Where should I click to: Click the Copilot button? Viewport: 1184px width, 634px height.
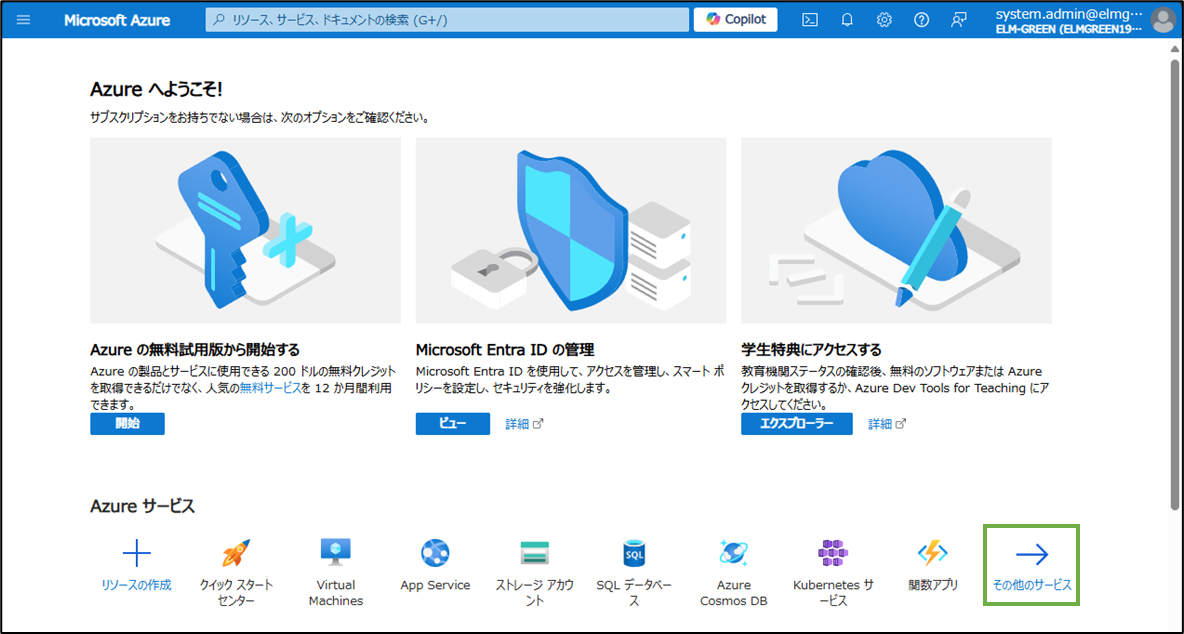point(735,20)
